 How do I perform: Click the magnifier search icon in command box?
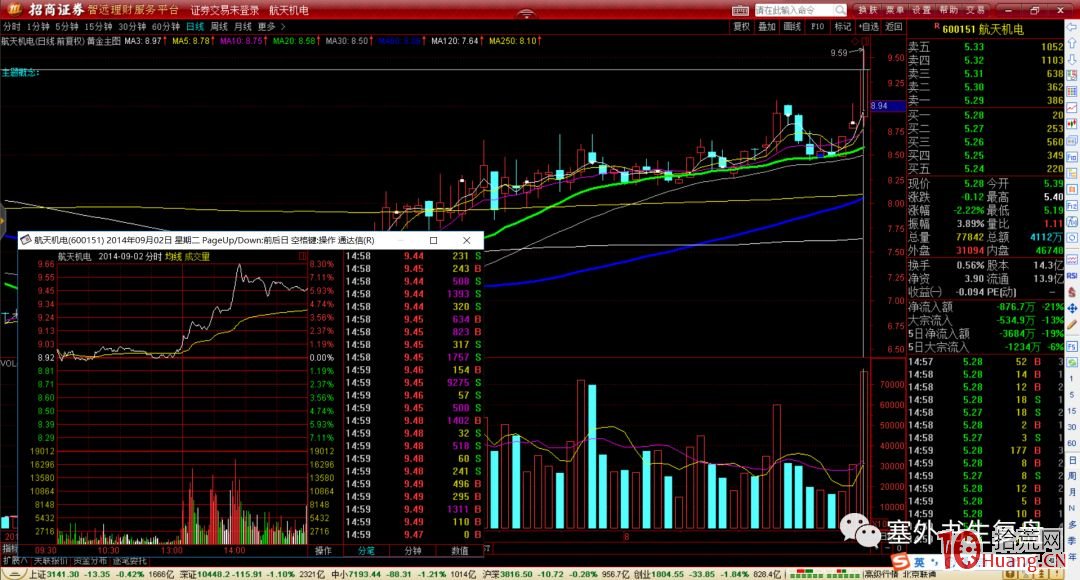(840, 10)
